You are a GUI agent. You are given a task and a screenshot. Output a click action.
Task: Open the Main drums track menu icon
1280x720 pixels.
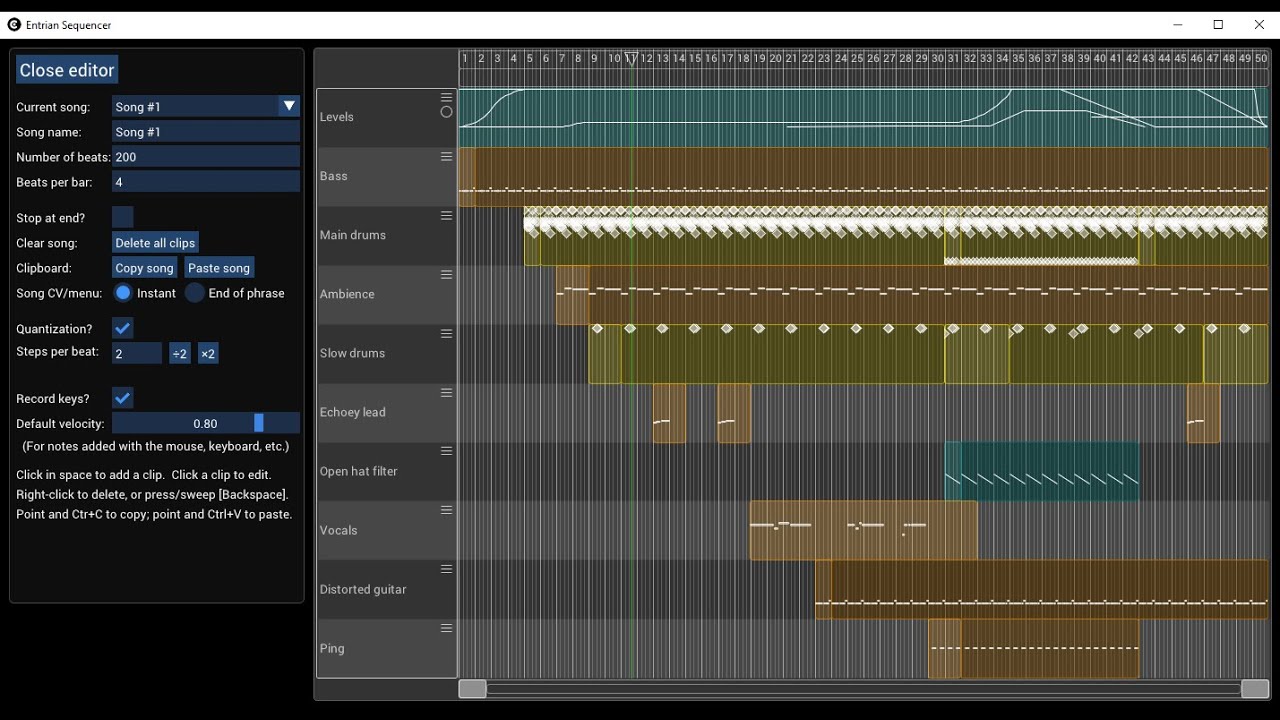446,216
